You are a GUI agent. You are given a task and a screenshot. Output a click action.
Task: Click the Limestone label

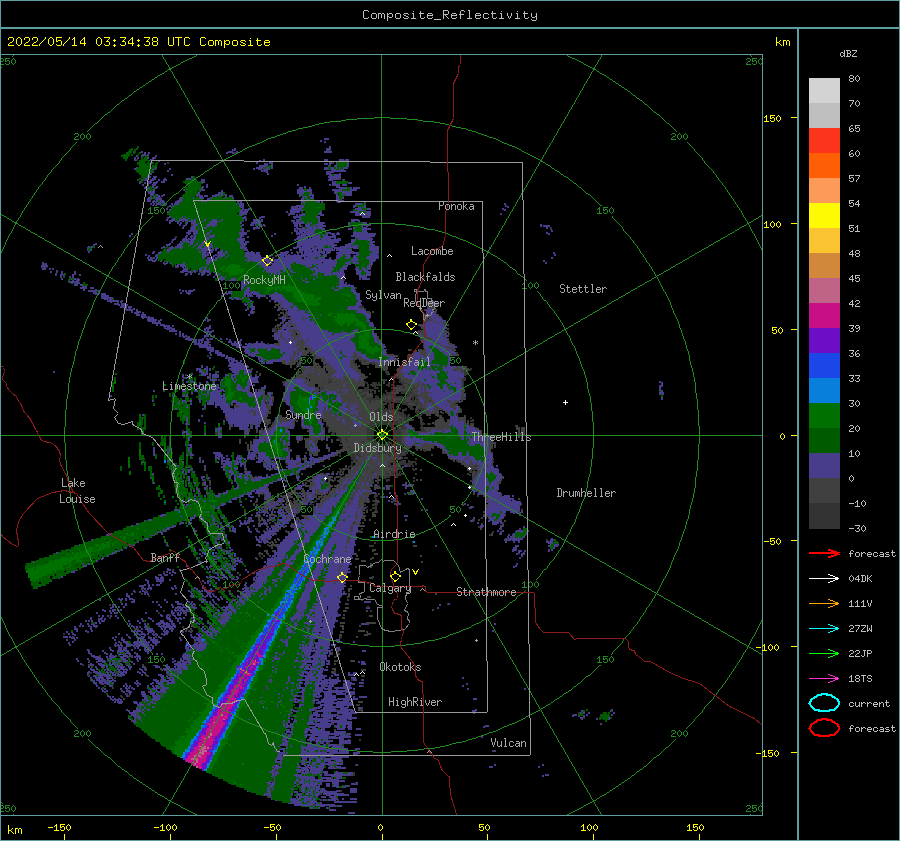click(x=189, y=386)
